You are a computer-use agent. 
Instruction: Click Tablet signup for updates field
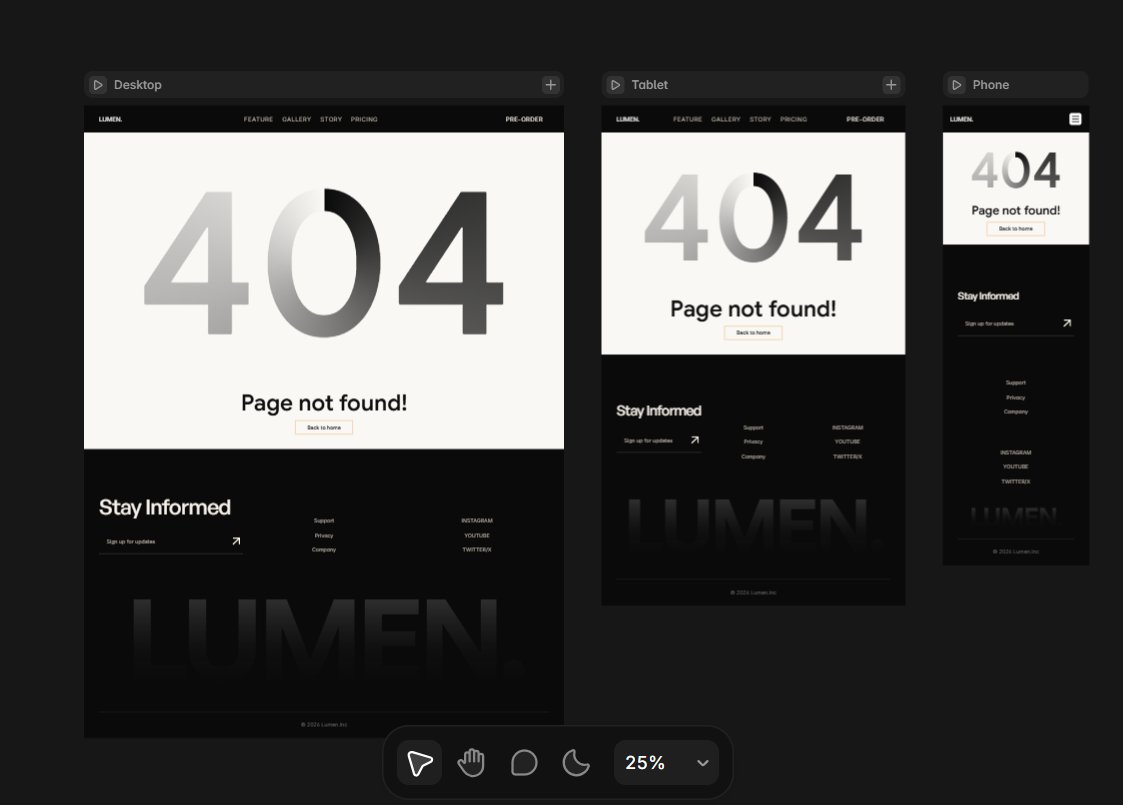tap(658, 440)
